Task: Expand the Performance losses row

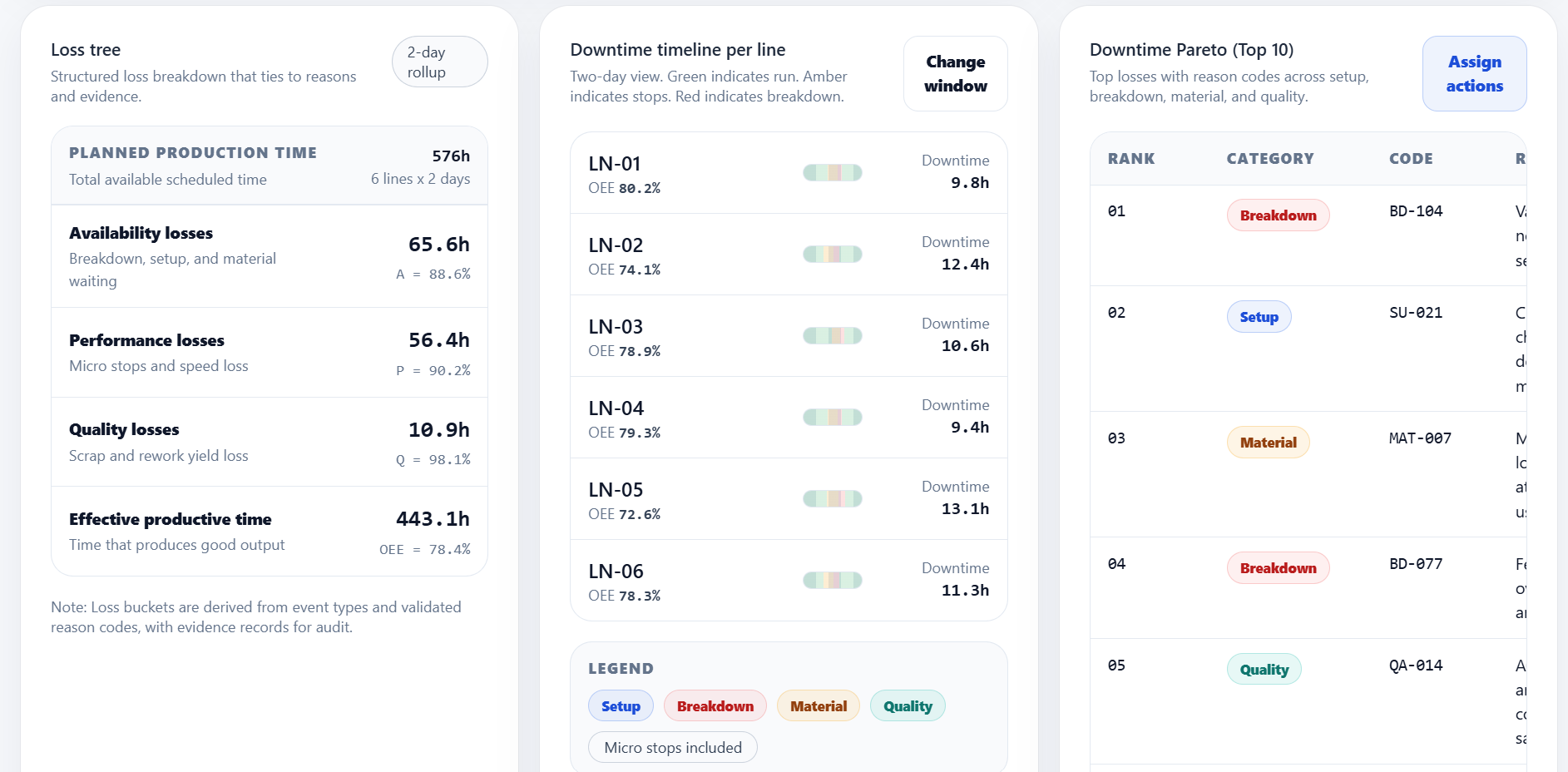Action: [x=269, y=354]
